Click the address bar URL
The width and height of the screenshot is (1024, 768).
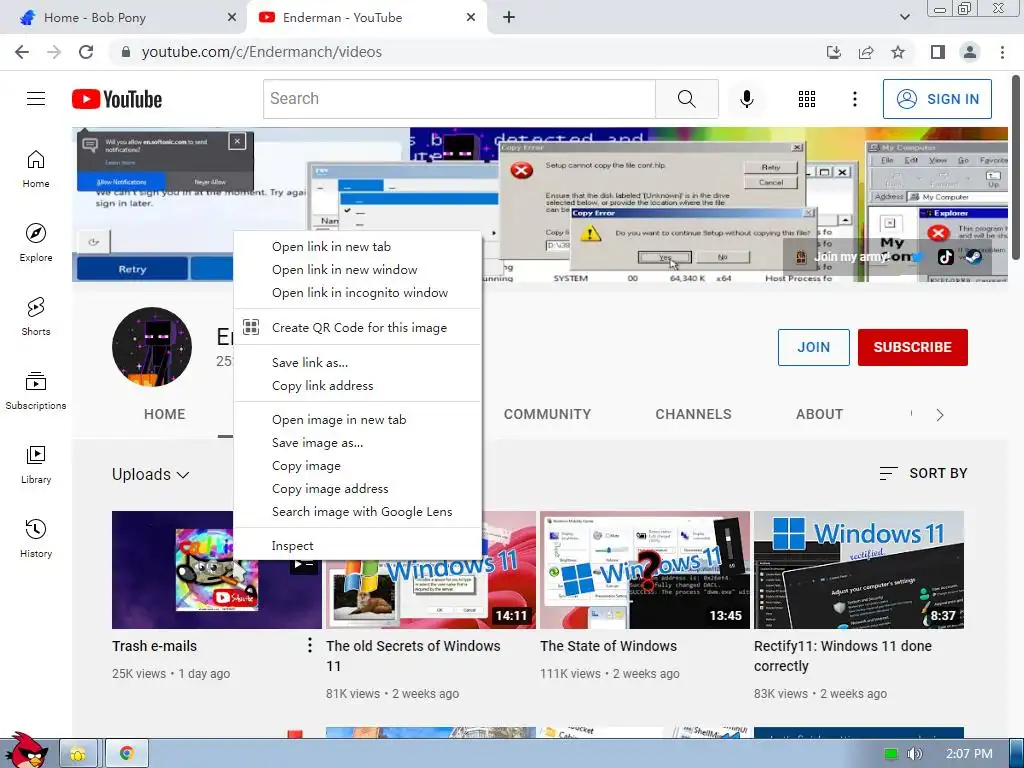(x=261, y=52)
